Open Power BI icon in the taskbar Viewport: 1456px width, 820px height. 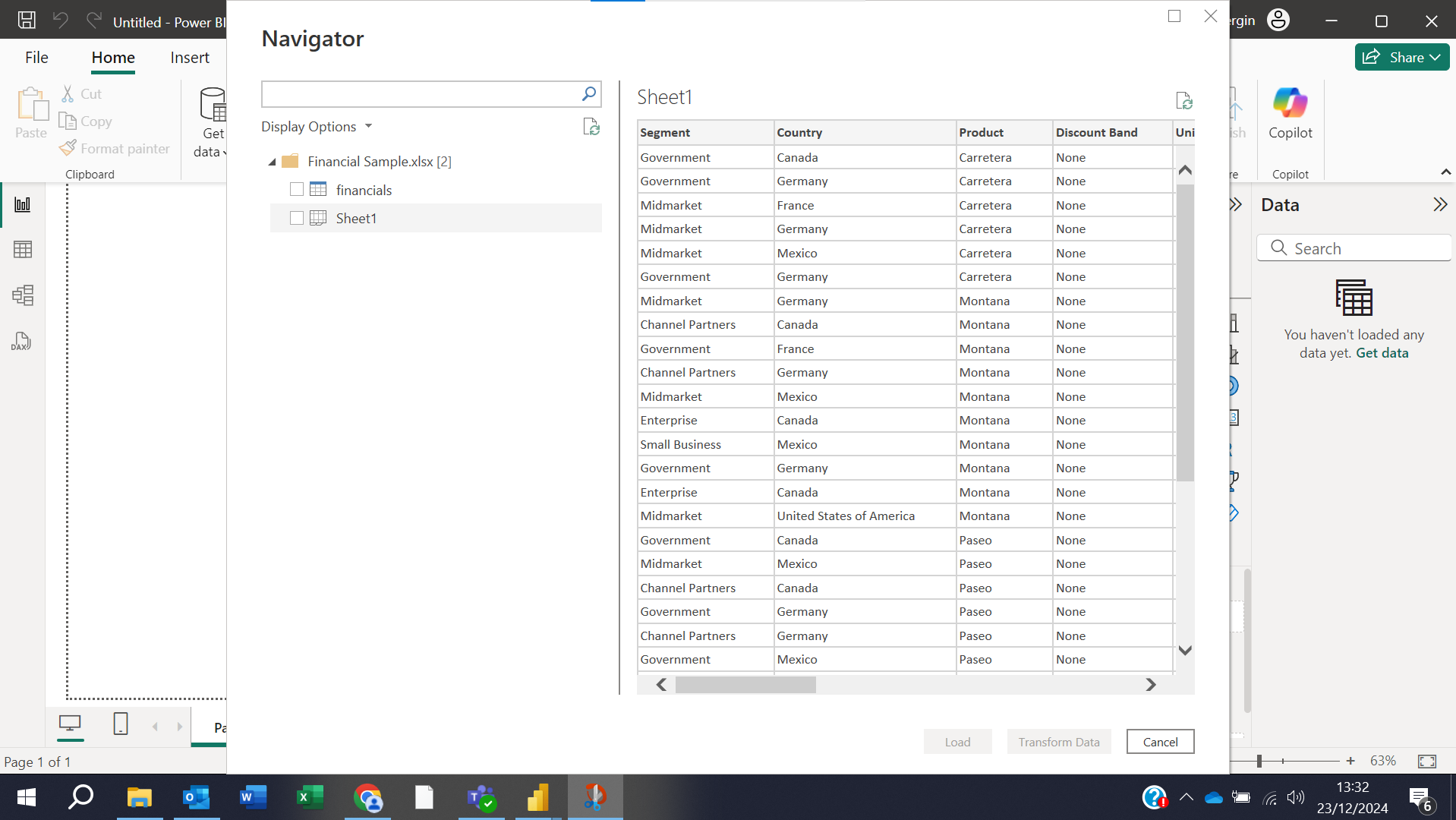pyautogui.click(x=538, y=797)
